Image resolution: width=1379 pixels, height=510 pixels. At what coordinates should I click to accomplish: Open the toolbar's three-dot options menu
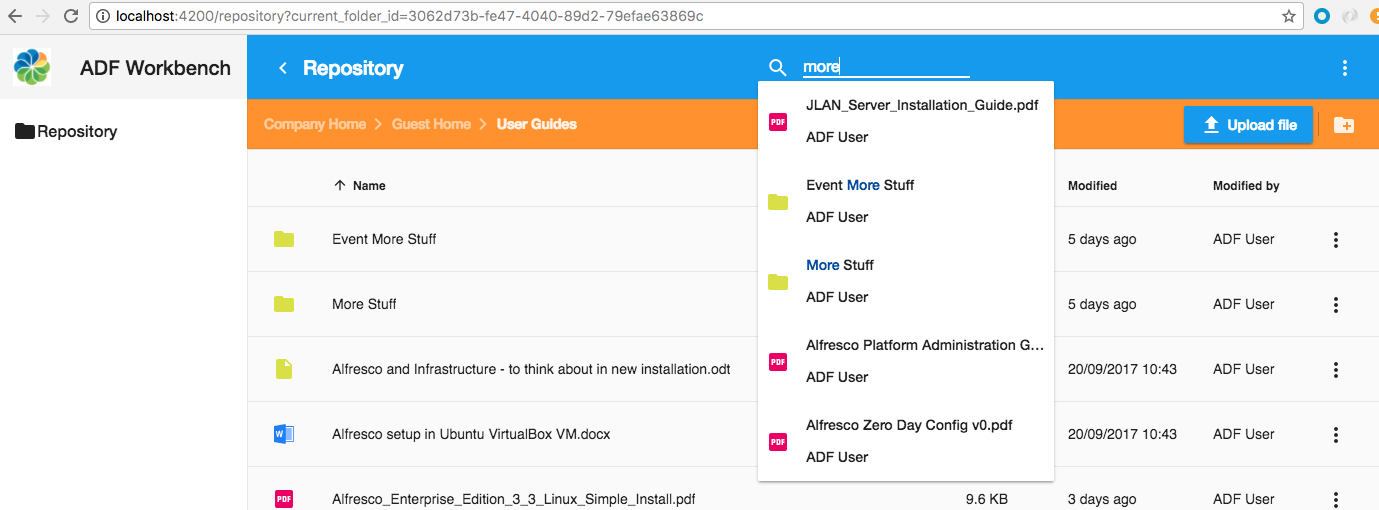coord(1344,68)
